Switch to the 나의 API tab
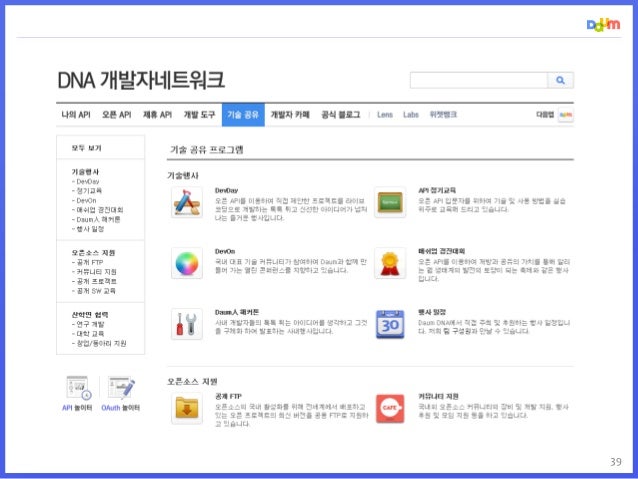The height and width of the screenshot is (479, 638). tap(76, 115)
